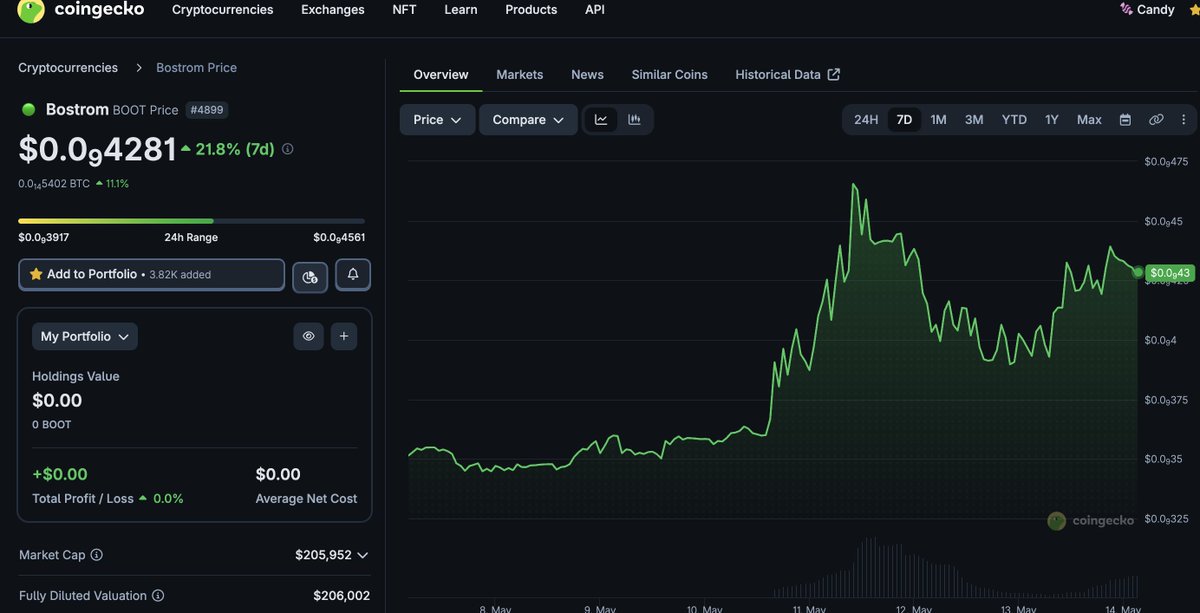Click the Fully Diluted Valuation label

pos(83,596)
